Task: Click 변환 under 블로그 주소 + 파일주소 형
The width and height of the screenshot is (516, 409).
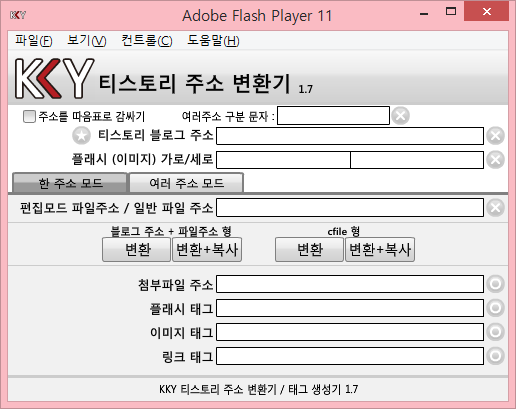Action: [x=136, y=249]
